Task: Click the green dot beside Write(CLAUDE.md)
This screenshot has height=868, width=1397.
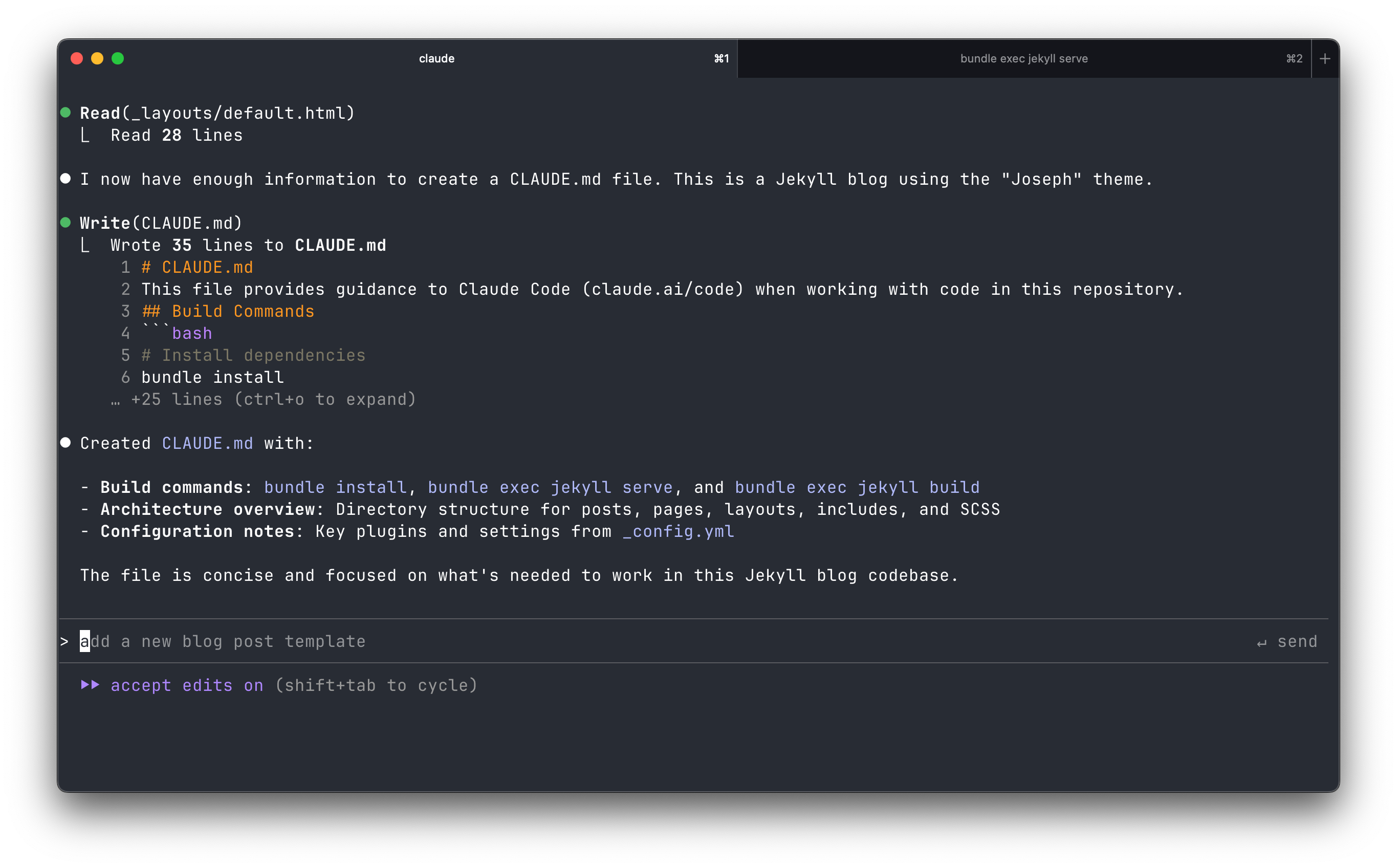Action: click(66, 223)
